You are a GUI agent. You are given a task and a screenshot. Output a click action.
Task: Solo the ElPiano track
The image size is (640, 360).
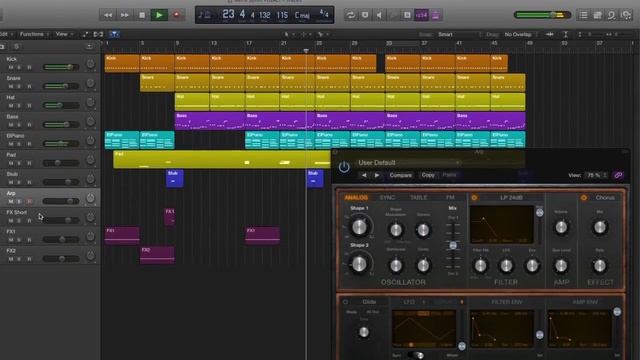pyautogui.click(x=19, y=144)
